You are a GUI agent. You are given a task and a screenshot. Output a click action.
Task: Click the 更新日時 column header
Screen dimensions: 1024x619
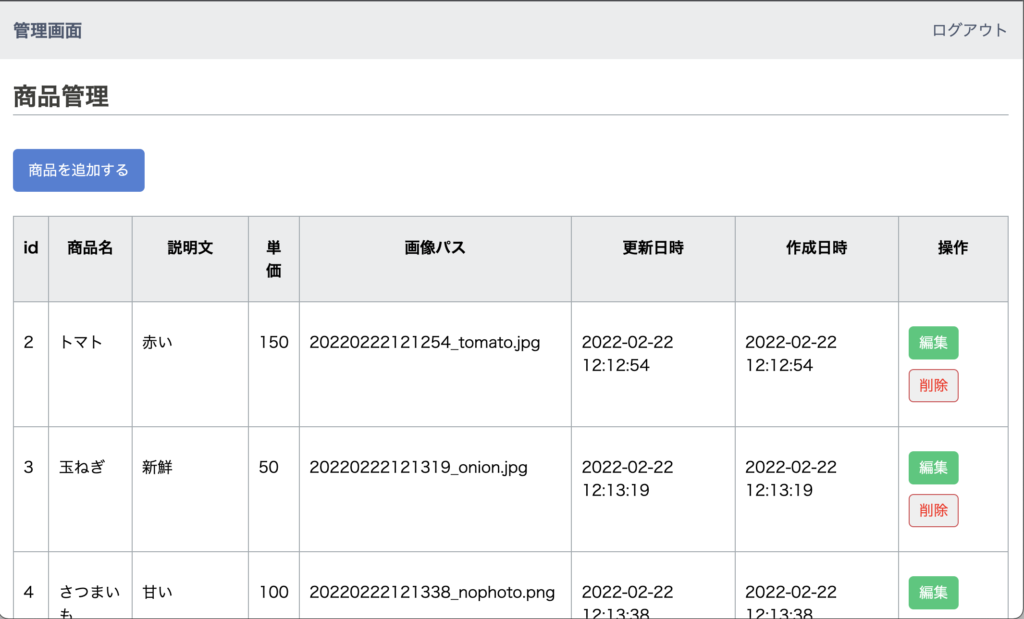coord(653,248)
